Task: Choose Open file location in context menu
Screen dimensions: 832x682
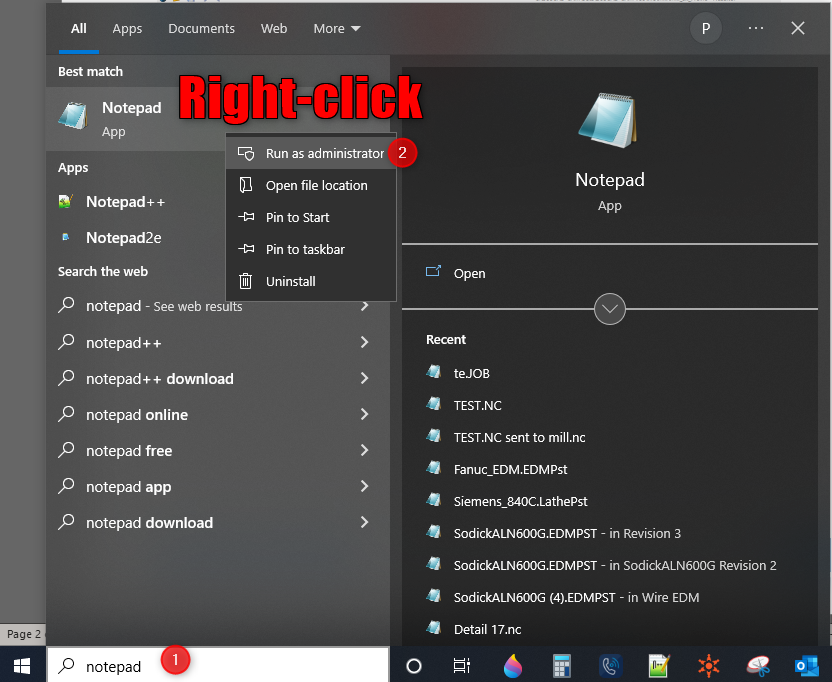Action: 316,186
